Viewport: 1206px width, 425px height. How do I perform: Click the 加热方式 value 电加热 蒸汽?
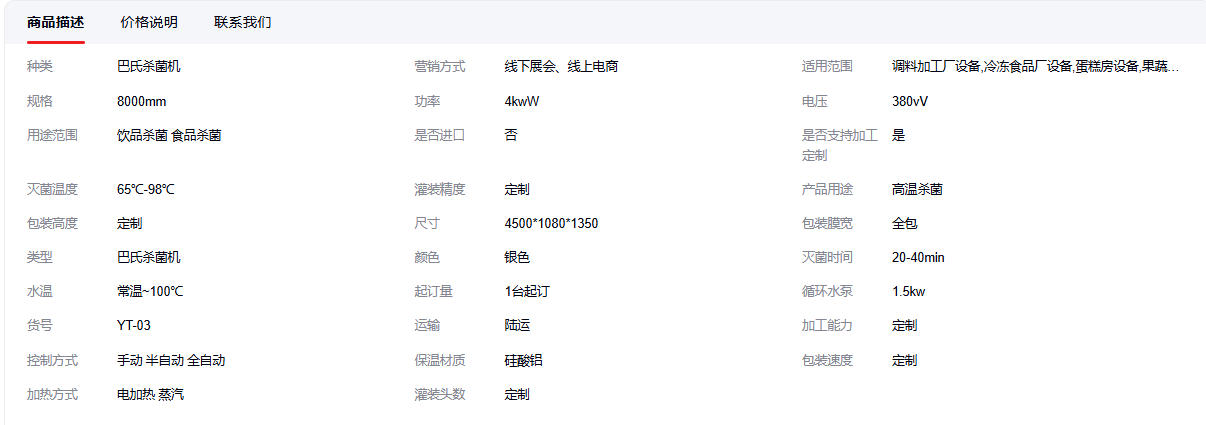click(x=150, y=394)
